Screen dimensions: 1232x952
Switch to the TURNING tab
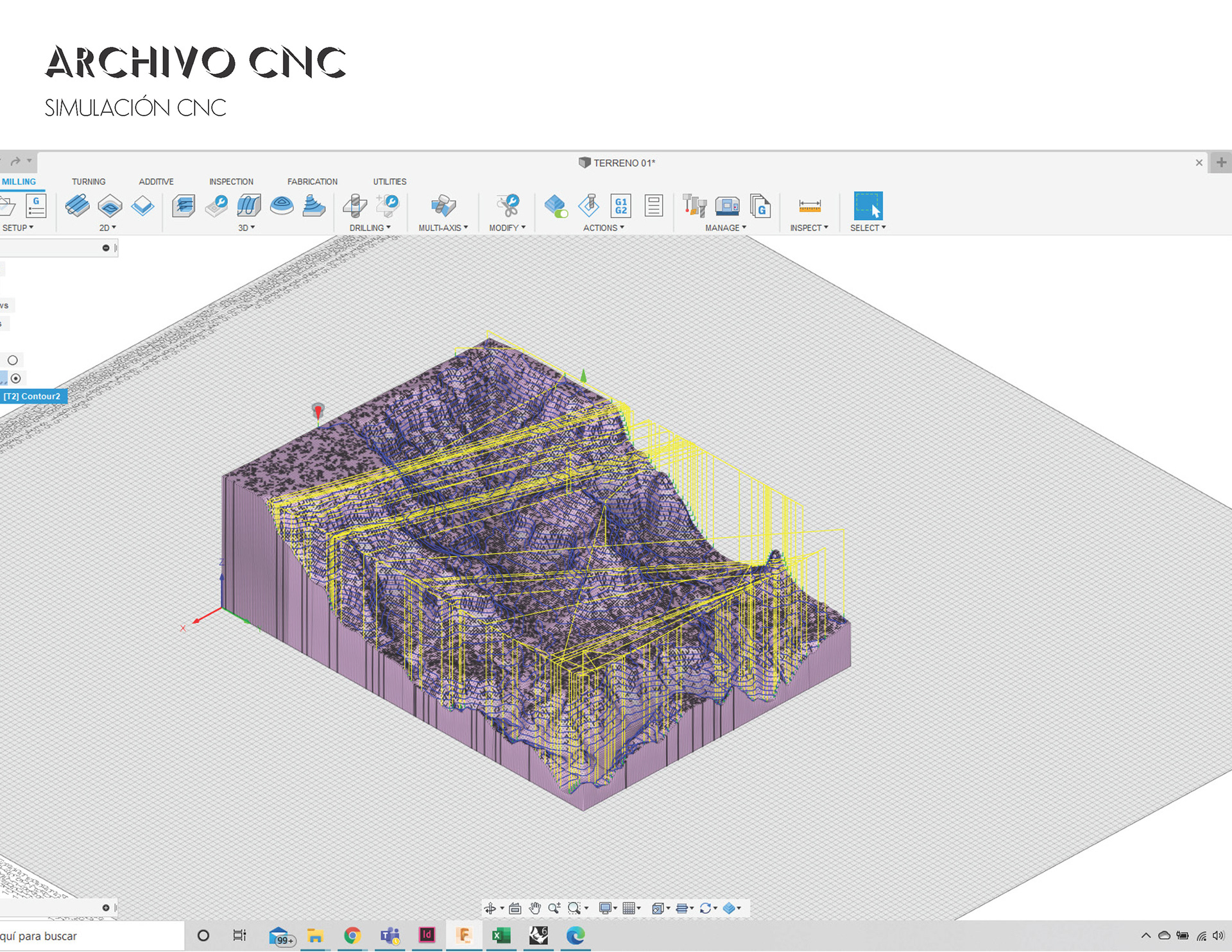click(89, 182)
